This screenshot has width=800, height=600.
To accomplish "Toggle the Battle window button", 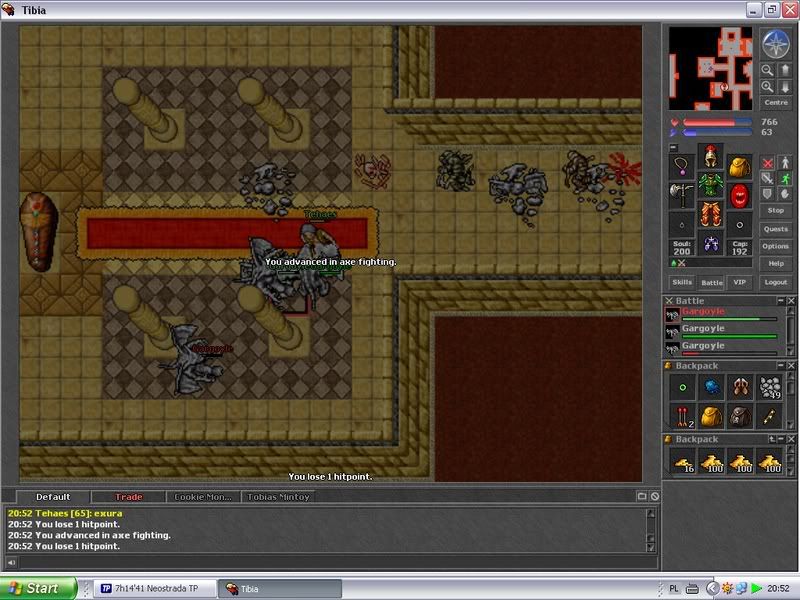I will click(x=711, y=282).
